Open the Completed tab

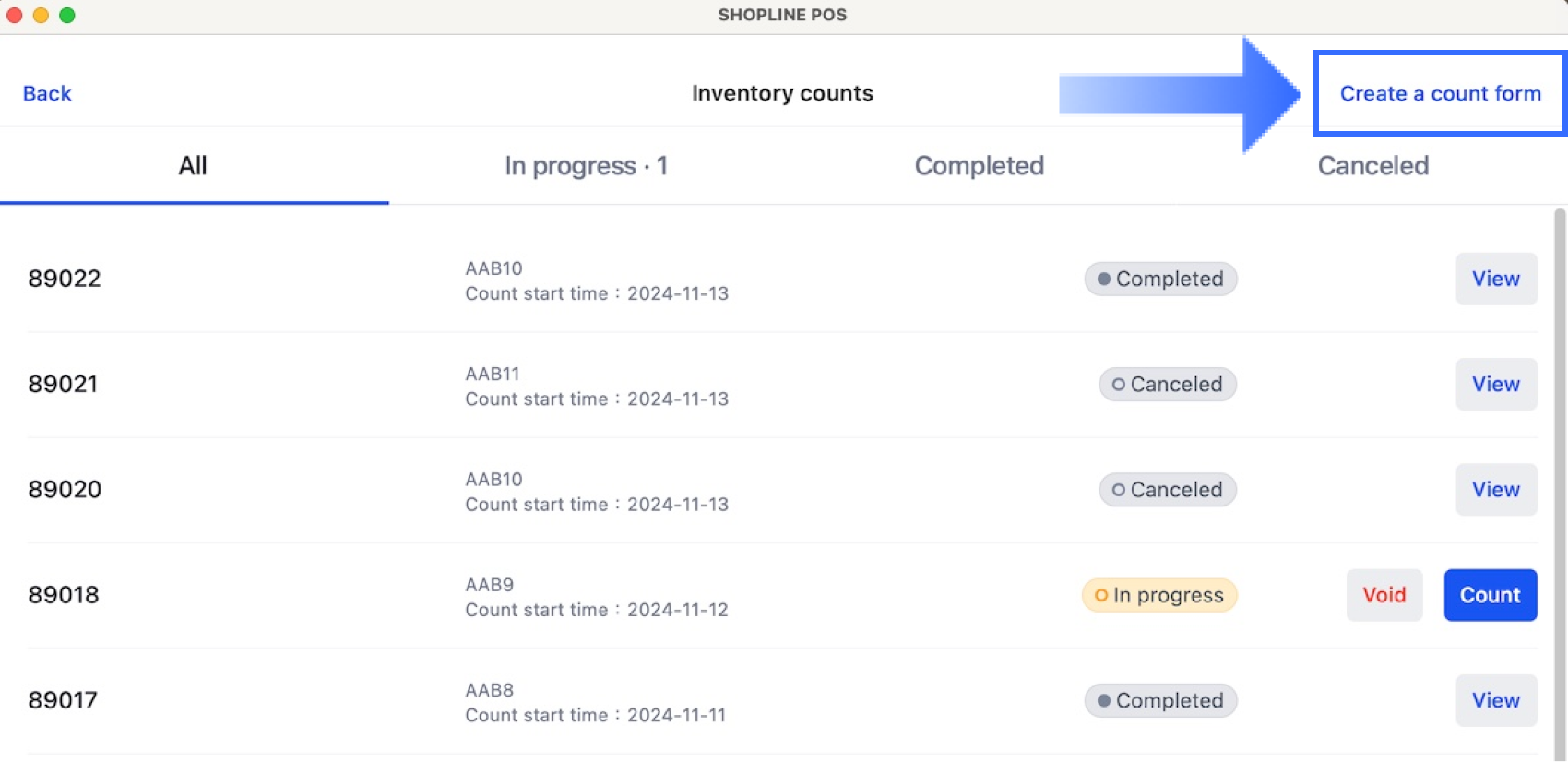[979, 166]
